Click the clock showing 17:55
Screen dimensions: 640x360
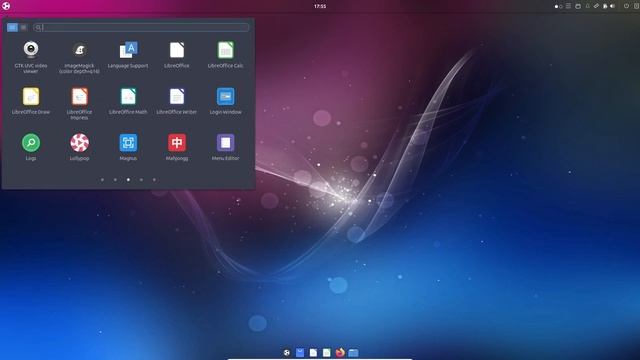pyautogui.click(x=320, y=6)
